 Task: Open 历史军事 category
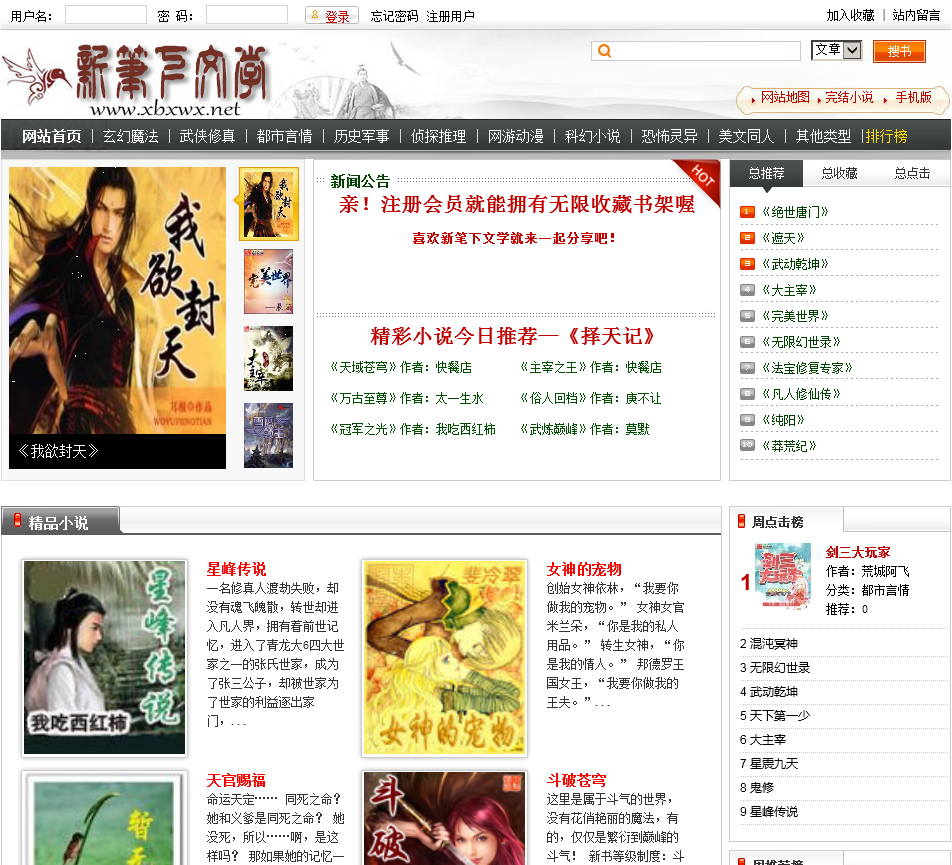(x=361, y=136)
